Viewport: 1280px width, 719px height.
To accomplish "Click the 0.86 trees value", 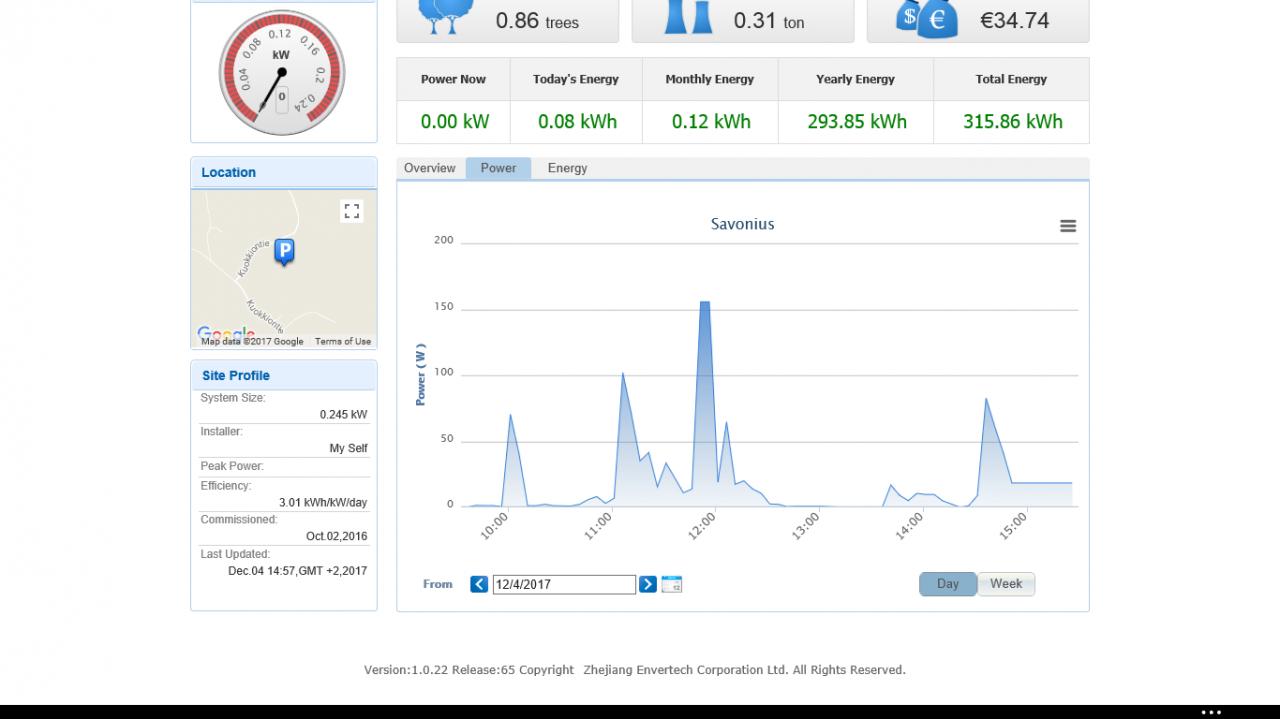I will point(537,20).
